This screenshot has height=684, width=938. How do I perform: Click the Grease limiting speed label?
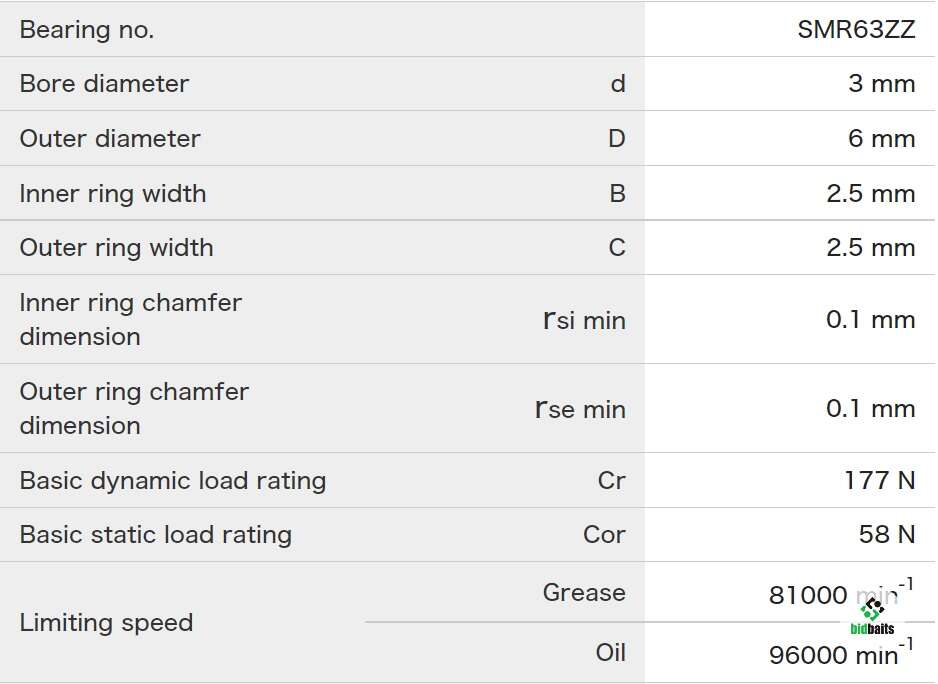pos(584,592)
